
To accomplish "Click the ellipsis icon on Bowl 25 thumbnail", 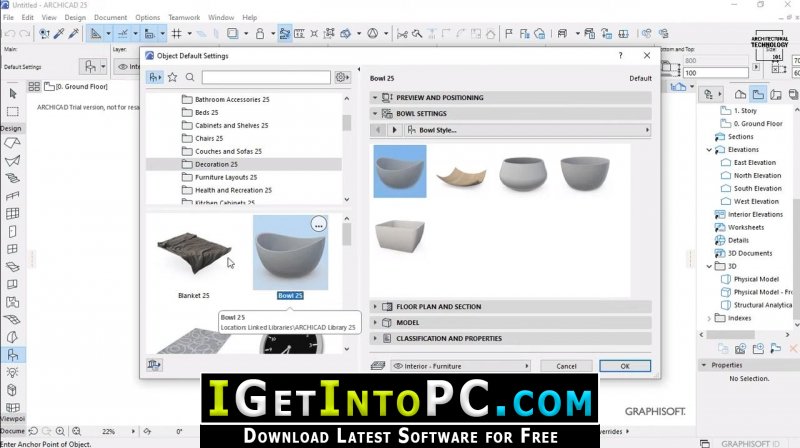I will [x=318, y=225].
